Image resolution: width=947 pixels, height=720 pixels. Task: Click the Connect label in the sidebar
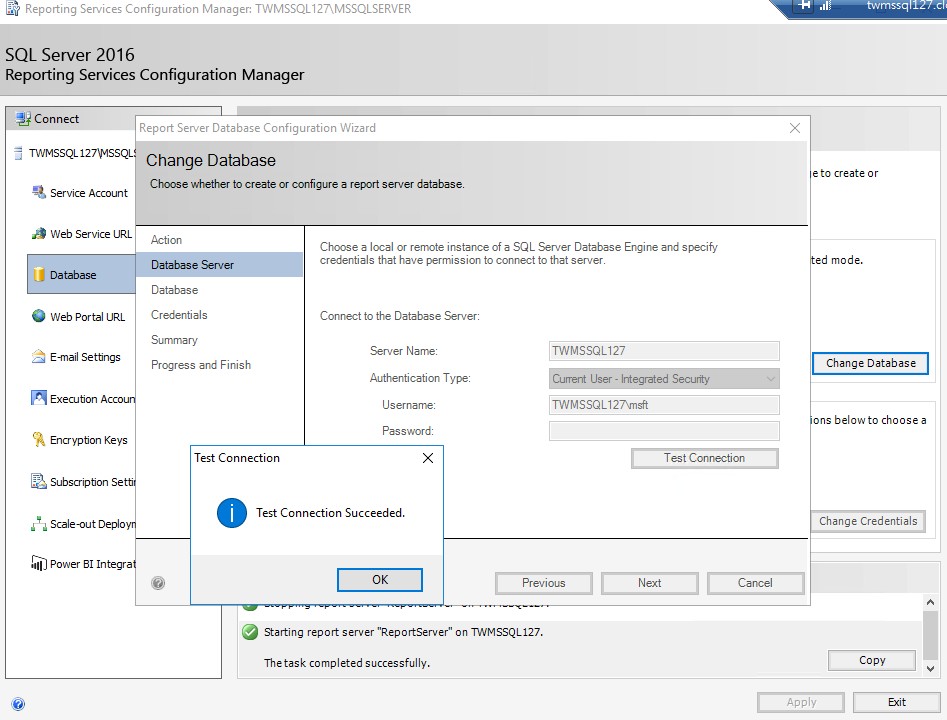pos(56,119)
